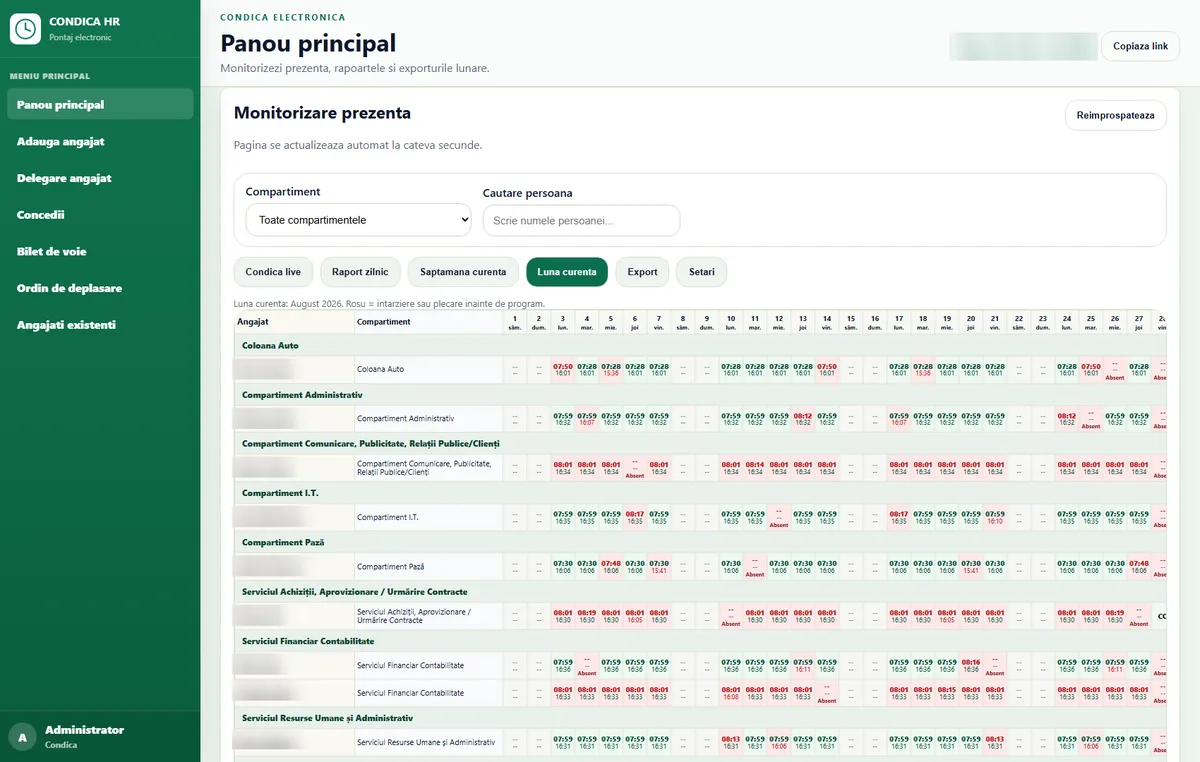This screenshot has width=1200, height=762.
Task: Click the Compartiment Administrativ group header
Action: pyautogui.click(x=700, y=395)
